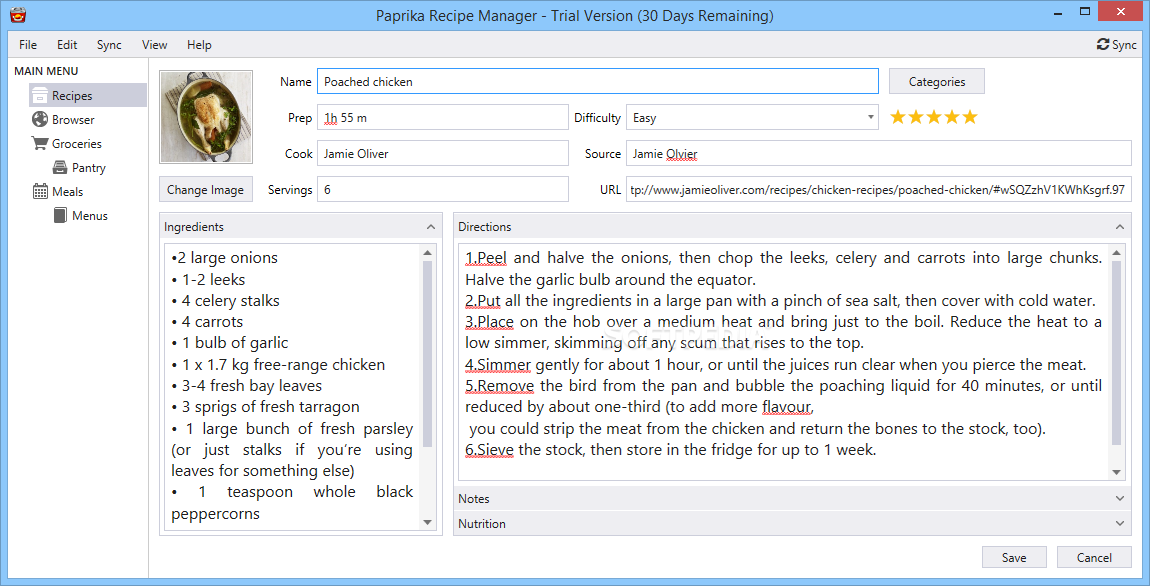
Task: Click the Categories button
Action: click(937, 81)
